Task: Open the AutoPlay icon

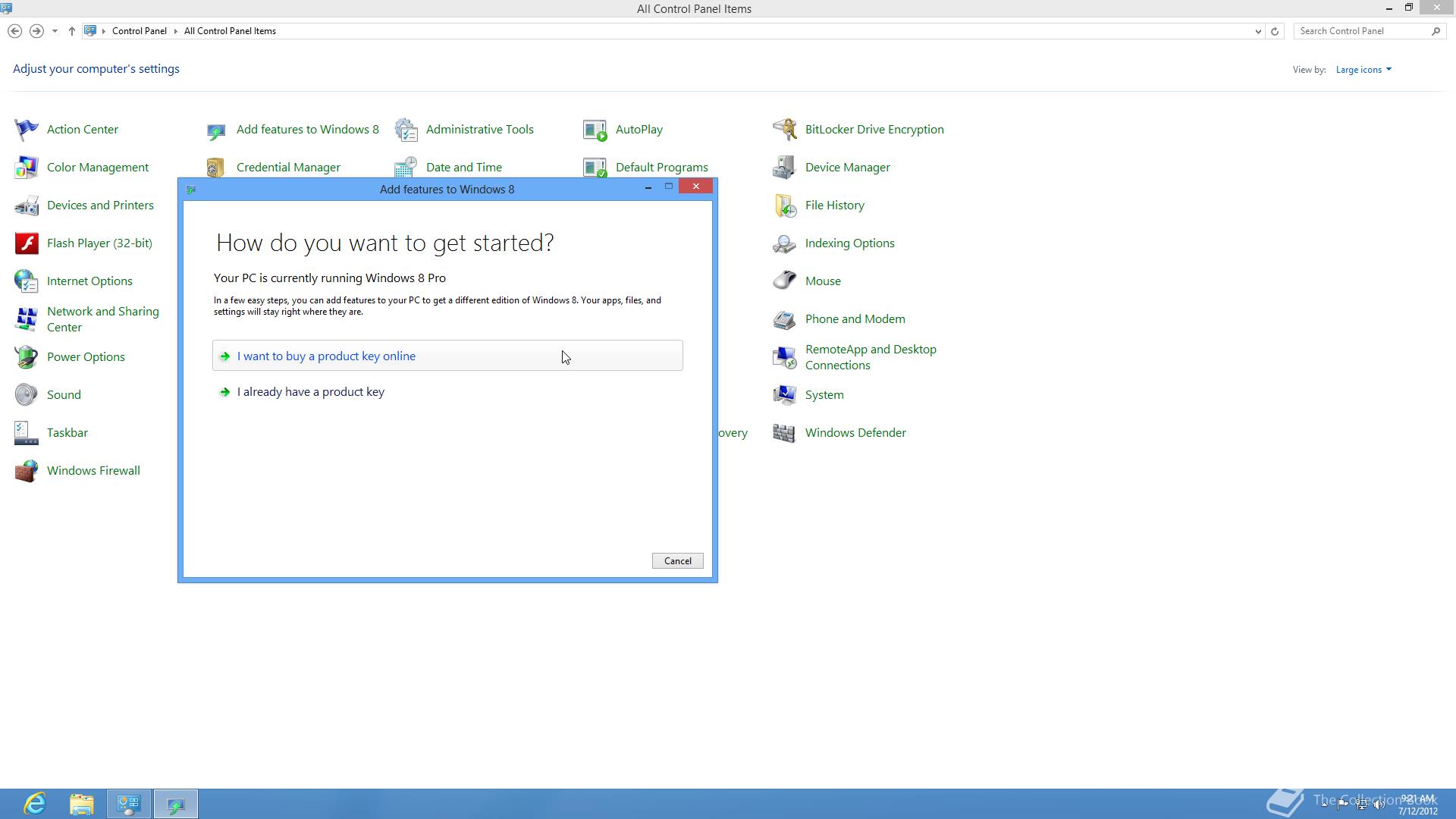Action: (x=595, y=130)
